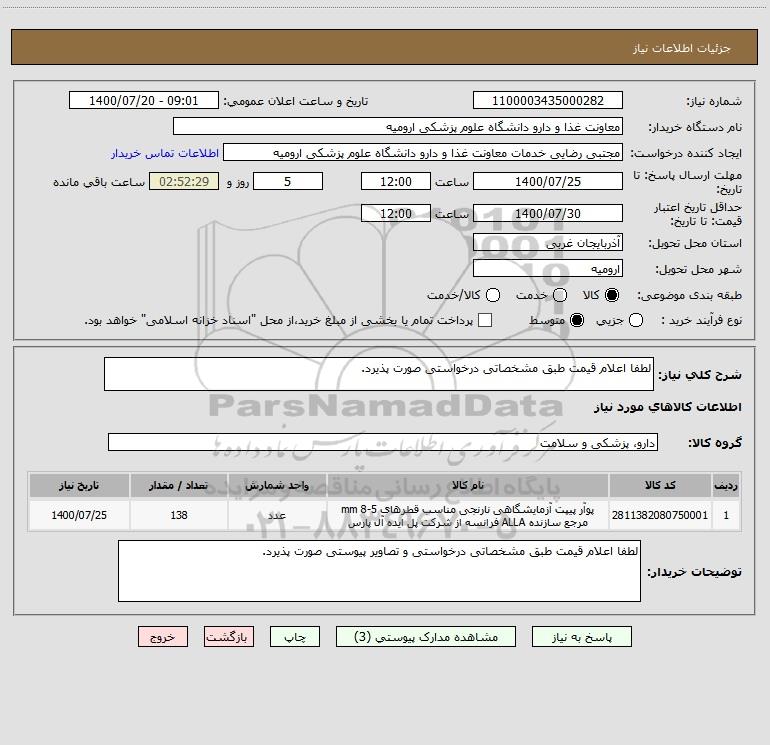Click the response deadline date 1400/07/25 field

[548, 181]
